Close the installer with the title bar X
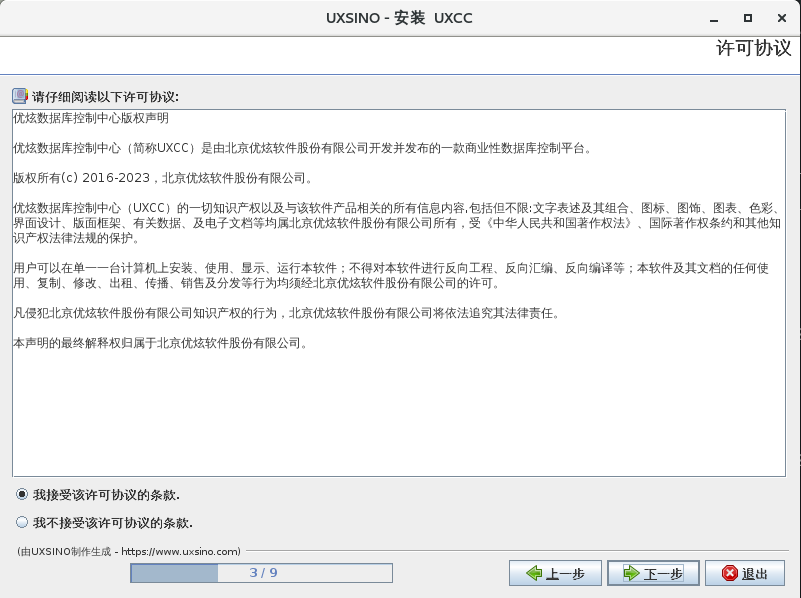Screen dimensions: 801x598 [x=780, y=18]
